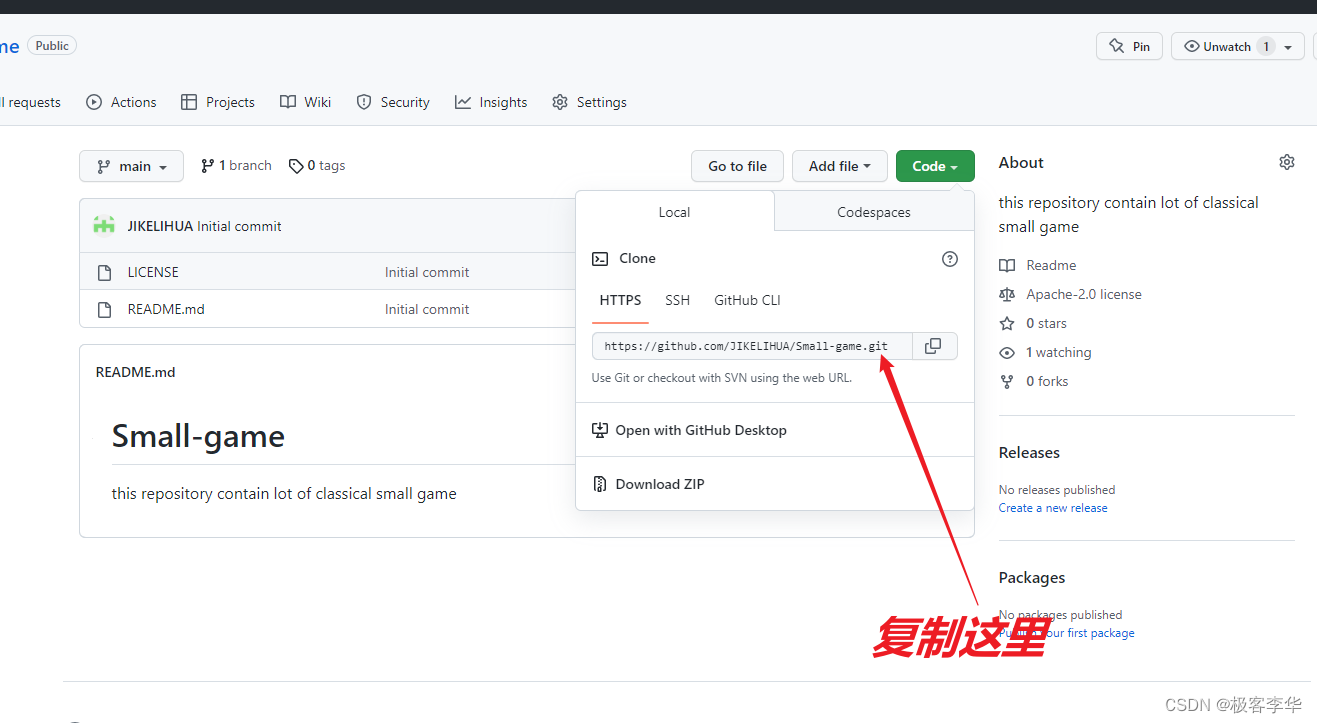Open the Wiki tab
Viewport: 1317px width, 723px height.
click(306, 102)
